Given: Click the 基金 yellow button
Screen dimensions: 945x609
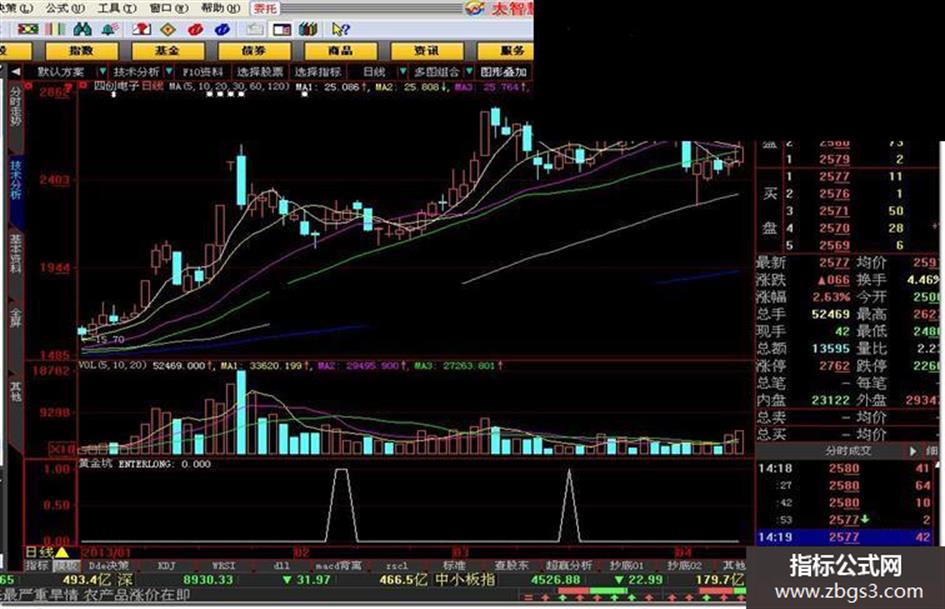Looking at the screenshot, I should (x=168, y=51).
